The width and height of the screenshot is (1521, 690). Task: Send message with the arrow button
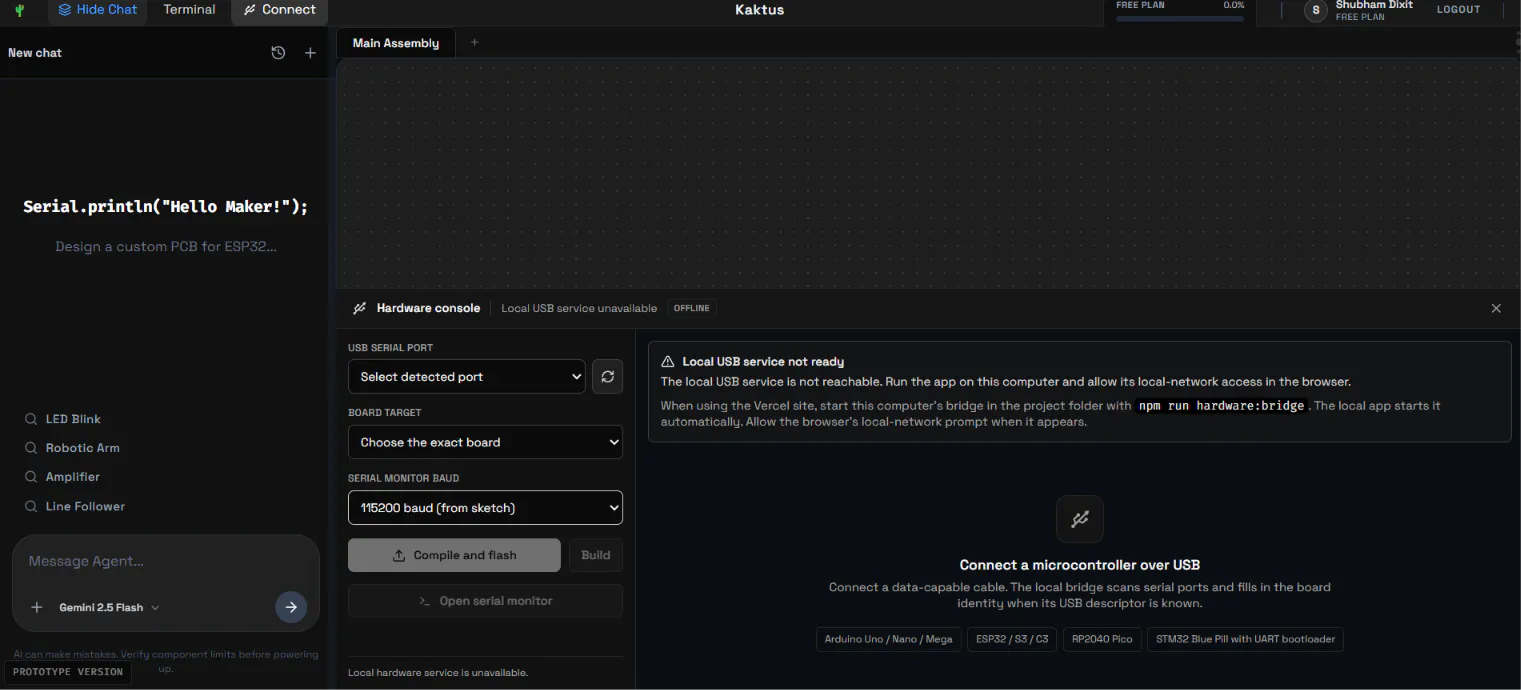click(291, 607)
